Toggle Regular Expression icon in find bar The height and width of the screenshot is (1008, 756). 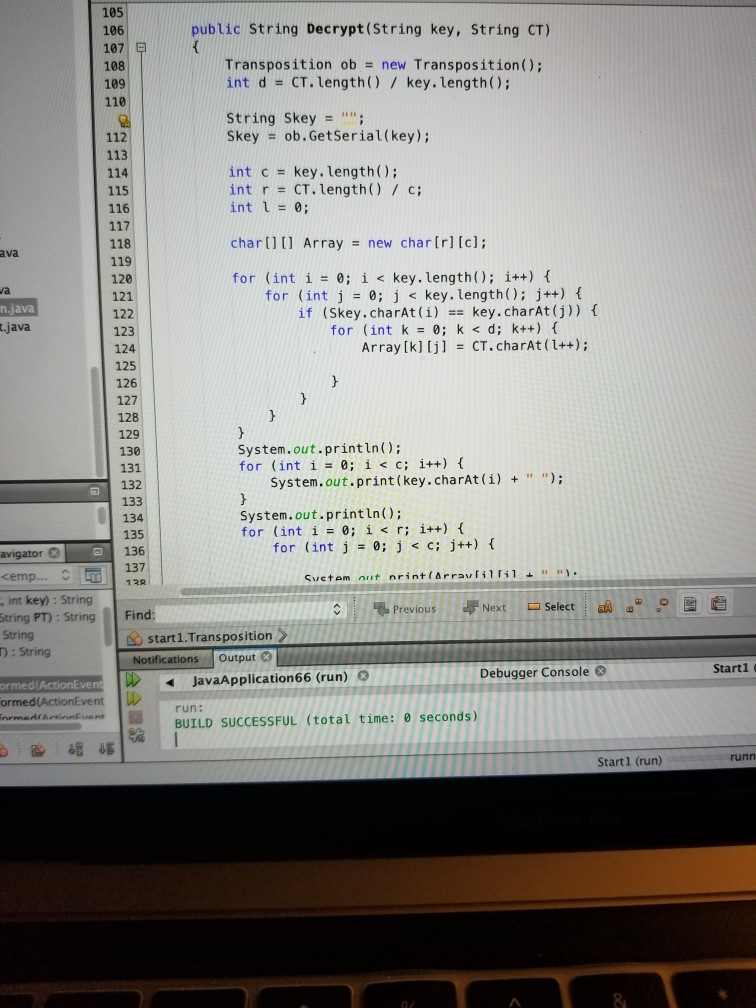(x=663, y=605)
